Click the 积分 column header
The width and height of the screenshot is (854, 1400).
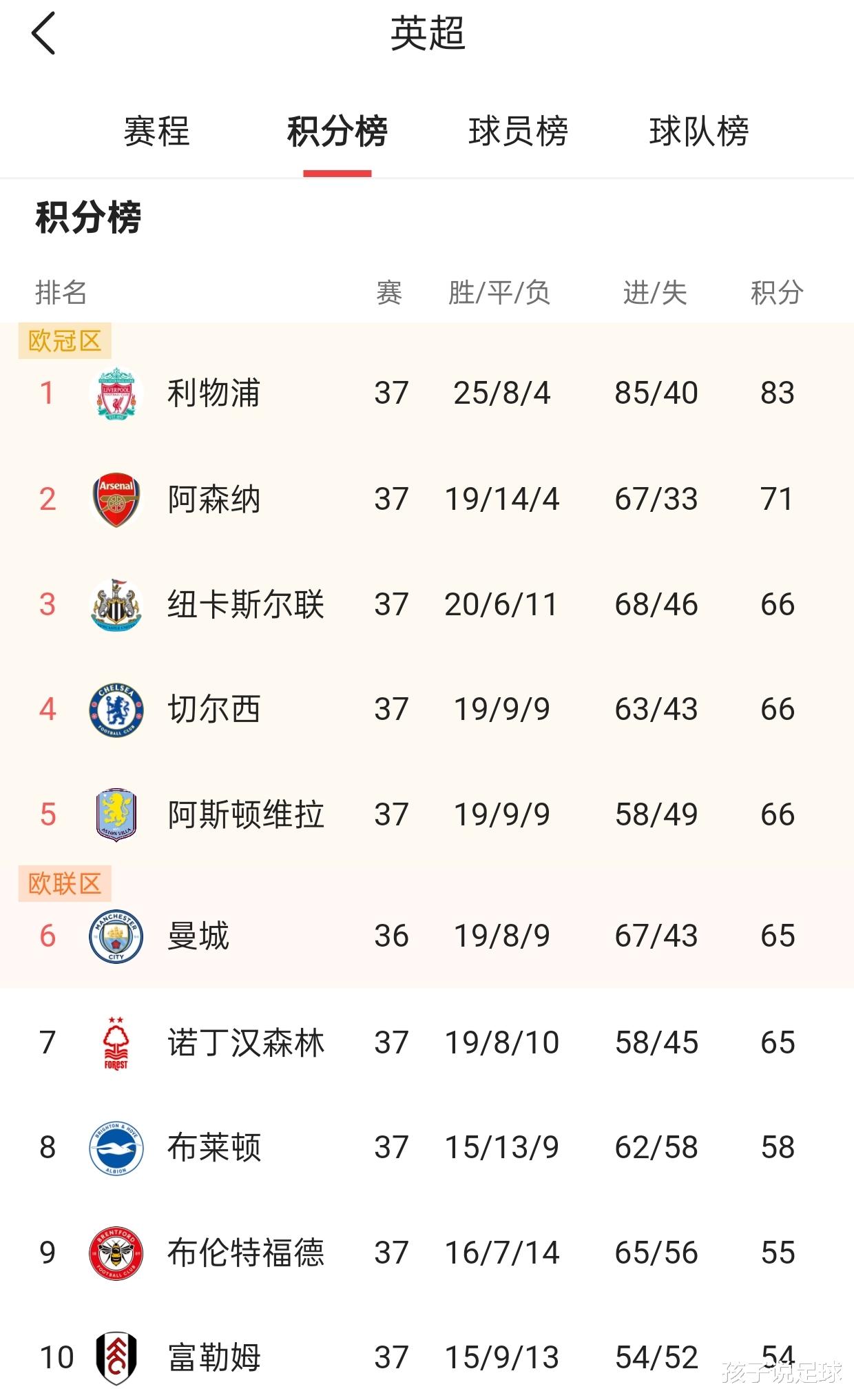(777, 293)
